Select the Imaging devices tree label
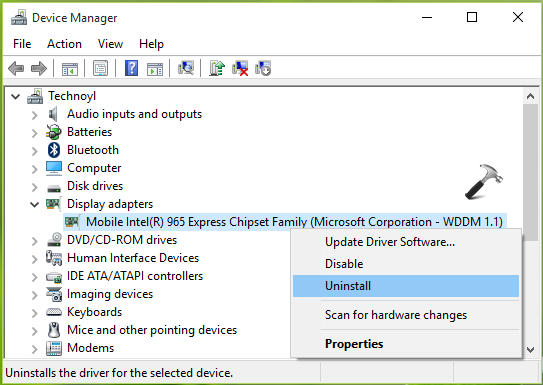 tap(110, 294)
